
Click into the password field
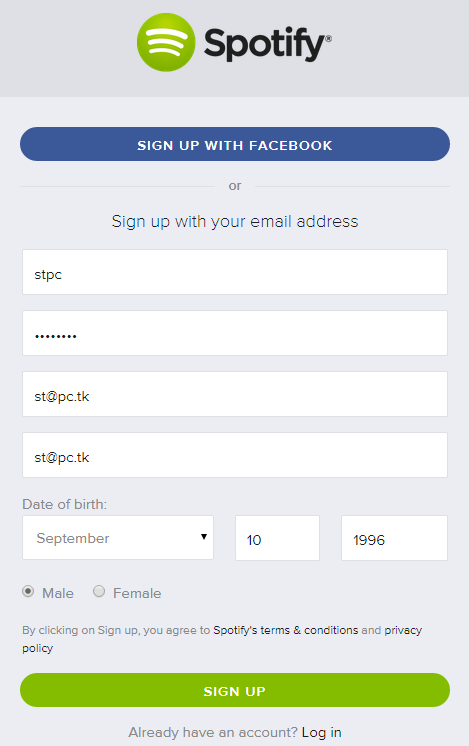coord(235,333)
